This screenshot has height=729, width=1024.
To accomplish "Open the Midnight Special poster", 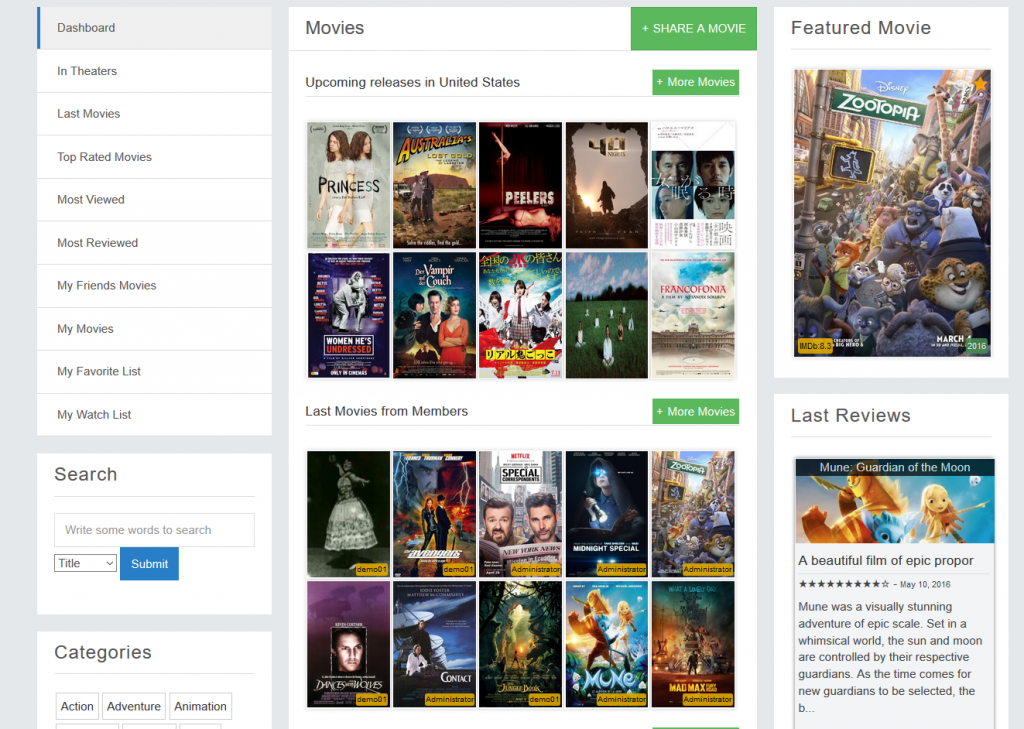I will pos(607,514).
